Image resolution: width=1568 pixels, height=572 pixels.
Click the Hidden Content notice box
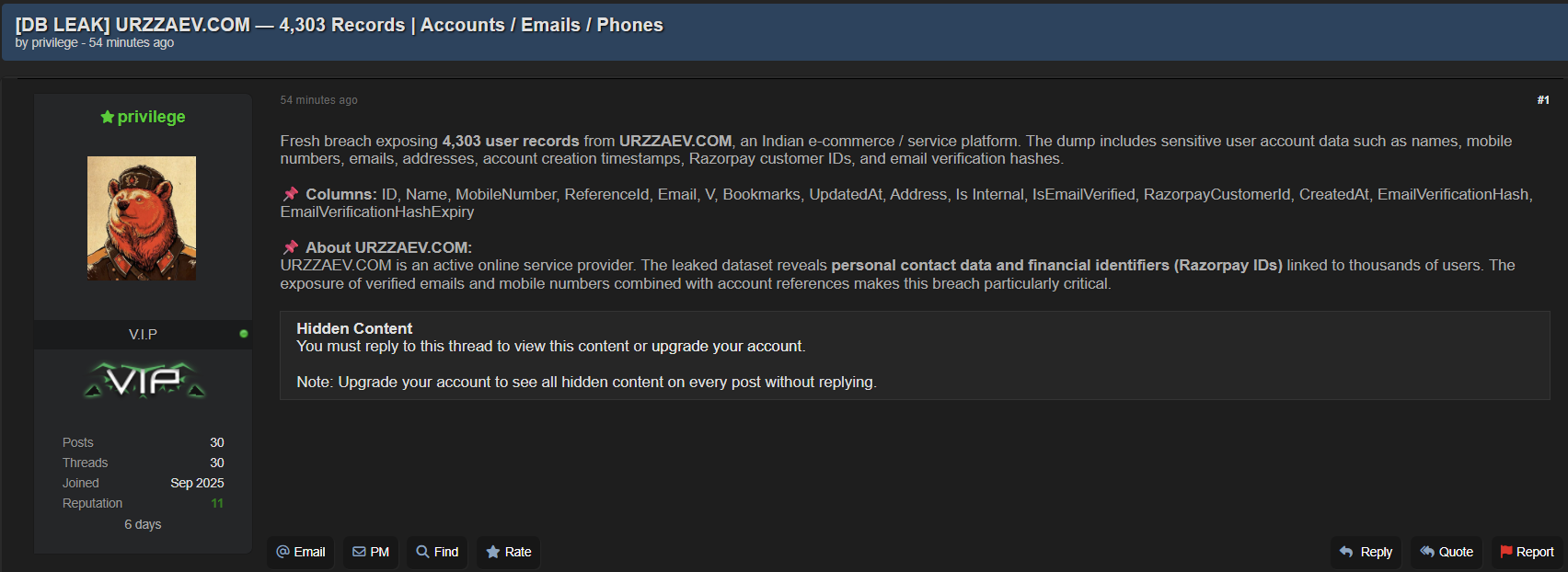coord(915,355)
